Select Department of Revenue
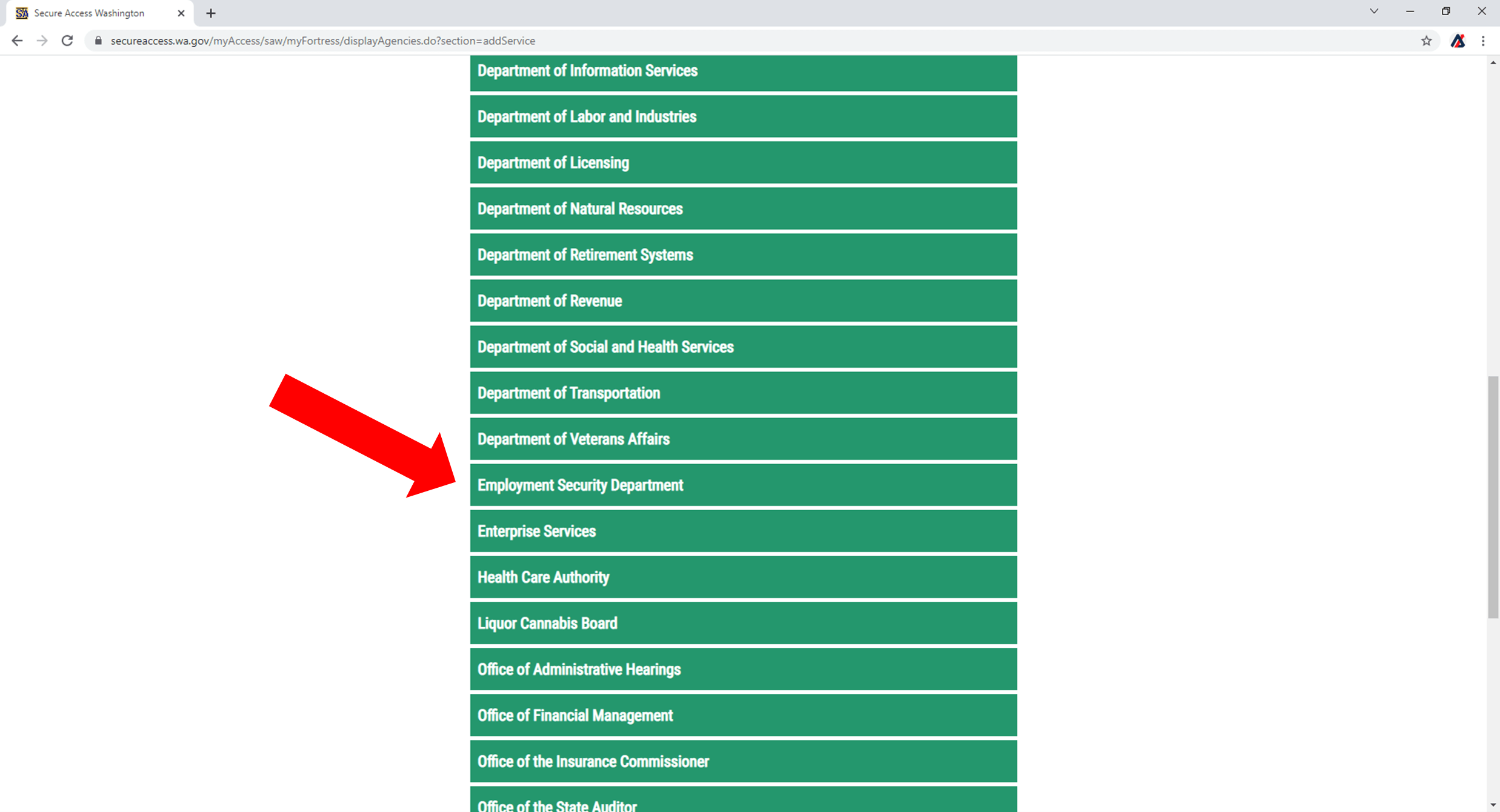This screenshot has height=812, width=1500. coord(743,301)
